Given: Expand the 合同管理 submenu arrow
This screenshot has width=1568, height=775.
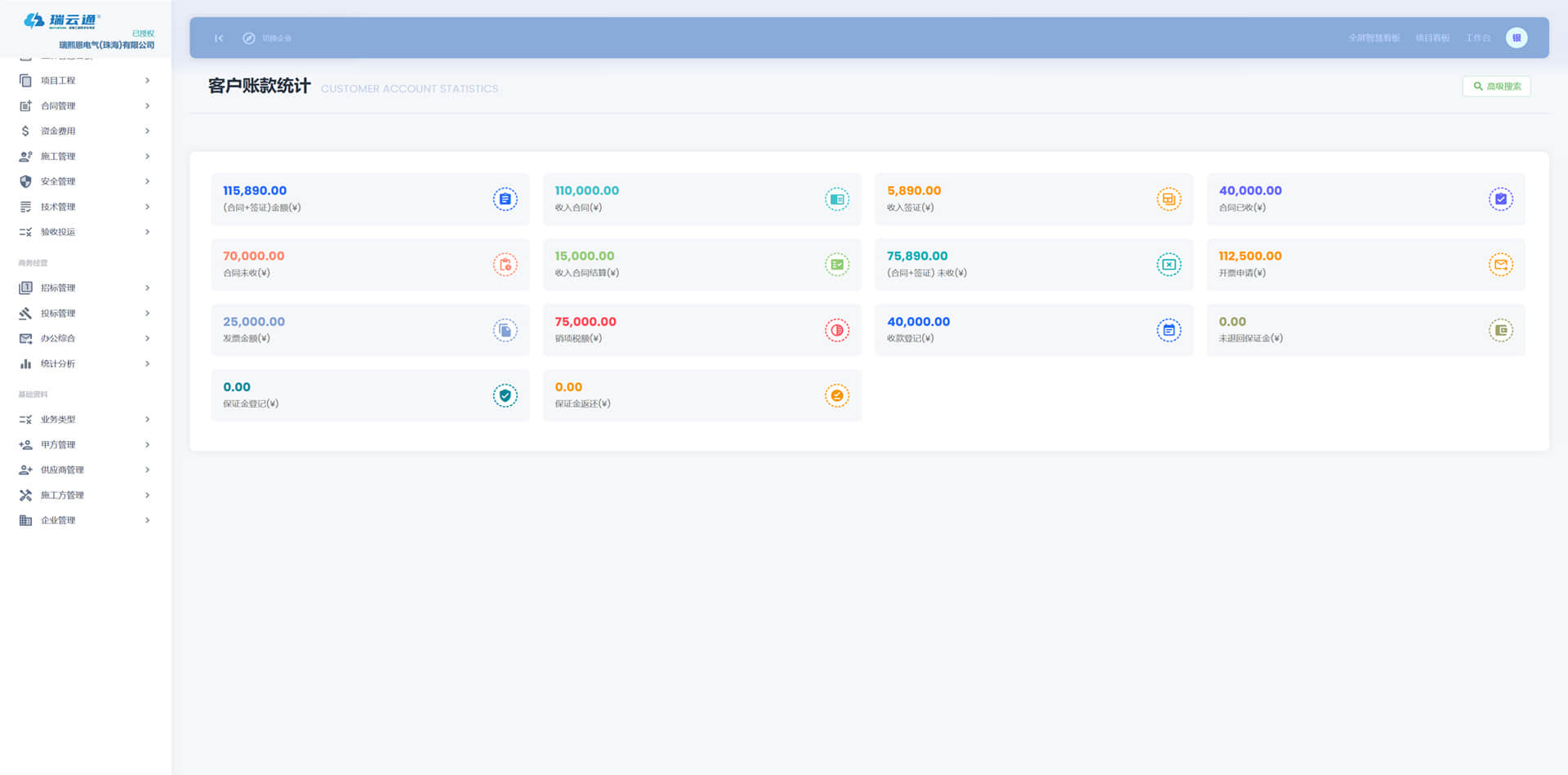Looking at the screenshot, I should click(147, 105).
